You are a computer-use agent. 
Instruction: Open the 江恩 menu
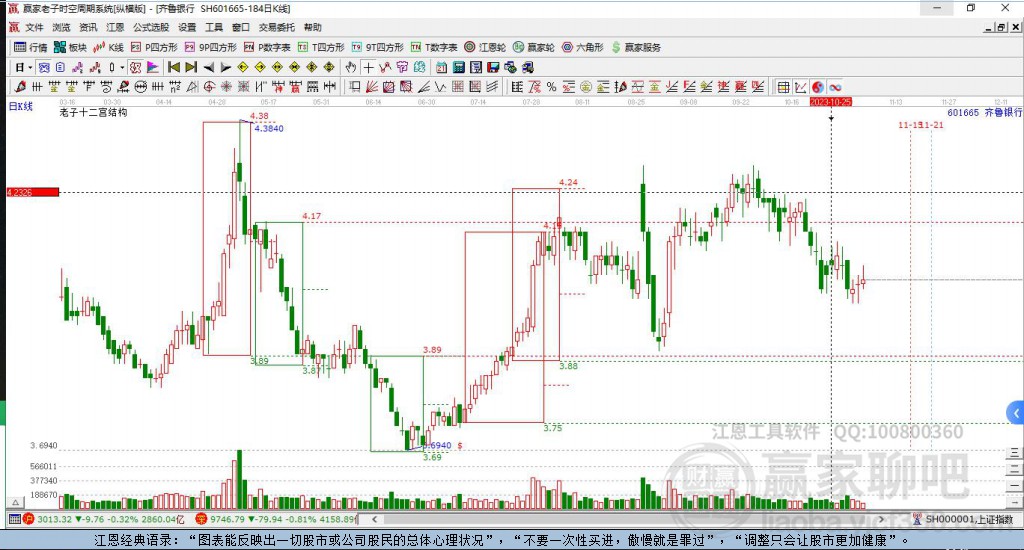click(x=115, y=27)
